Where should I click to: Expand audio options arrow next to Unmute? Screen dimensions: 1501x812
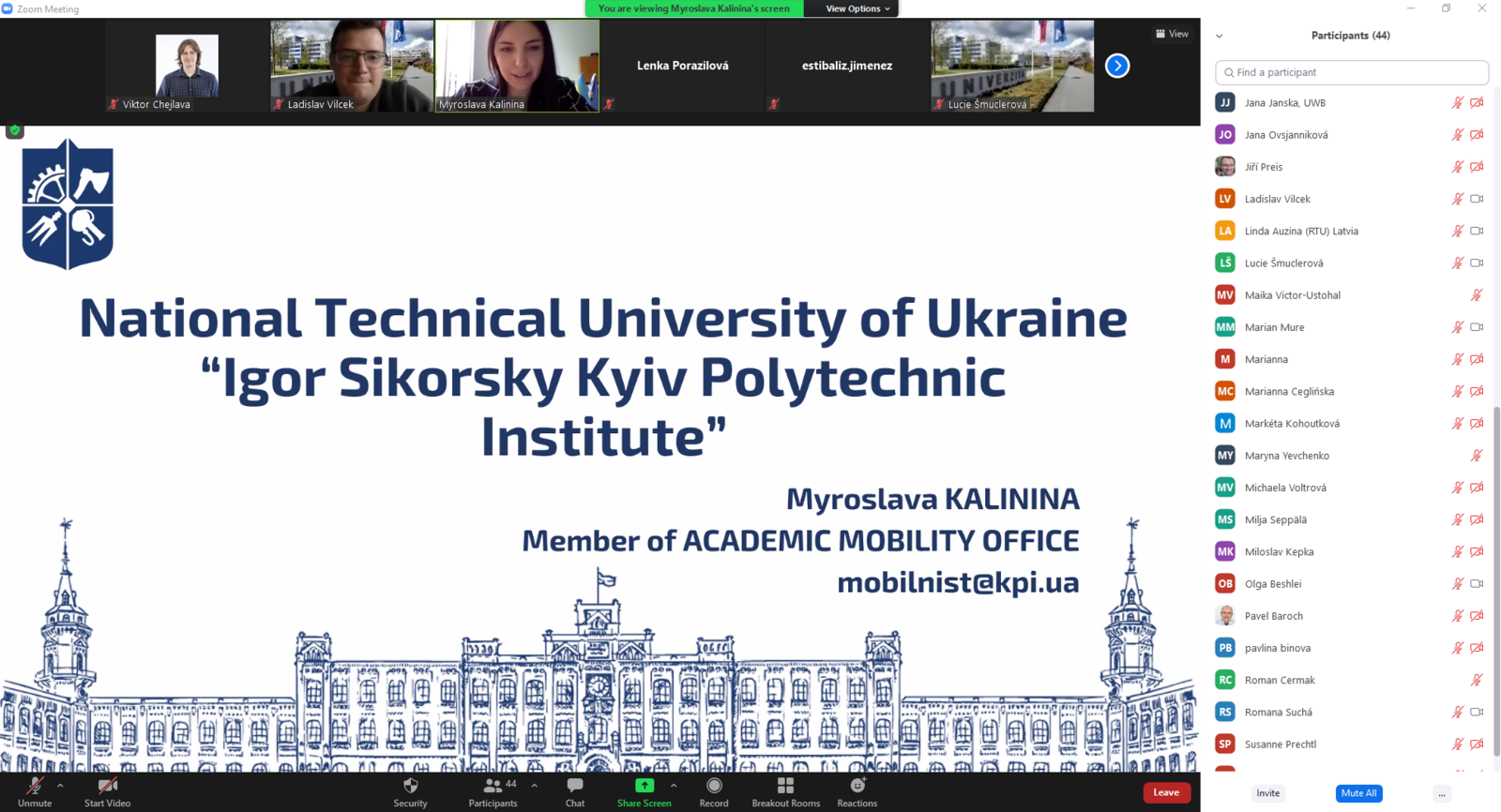click(x=60, y=786)
